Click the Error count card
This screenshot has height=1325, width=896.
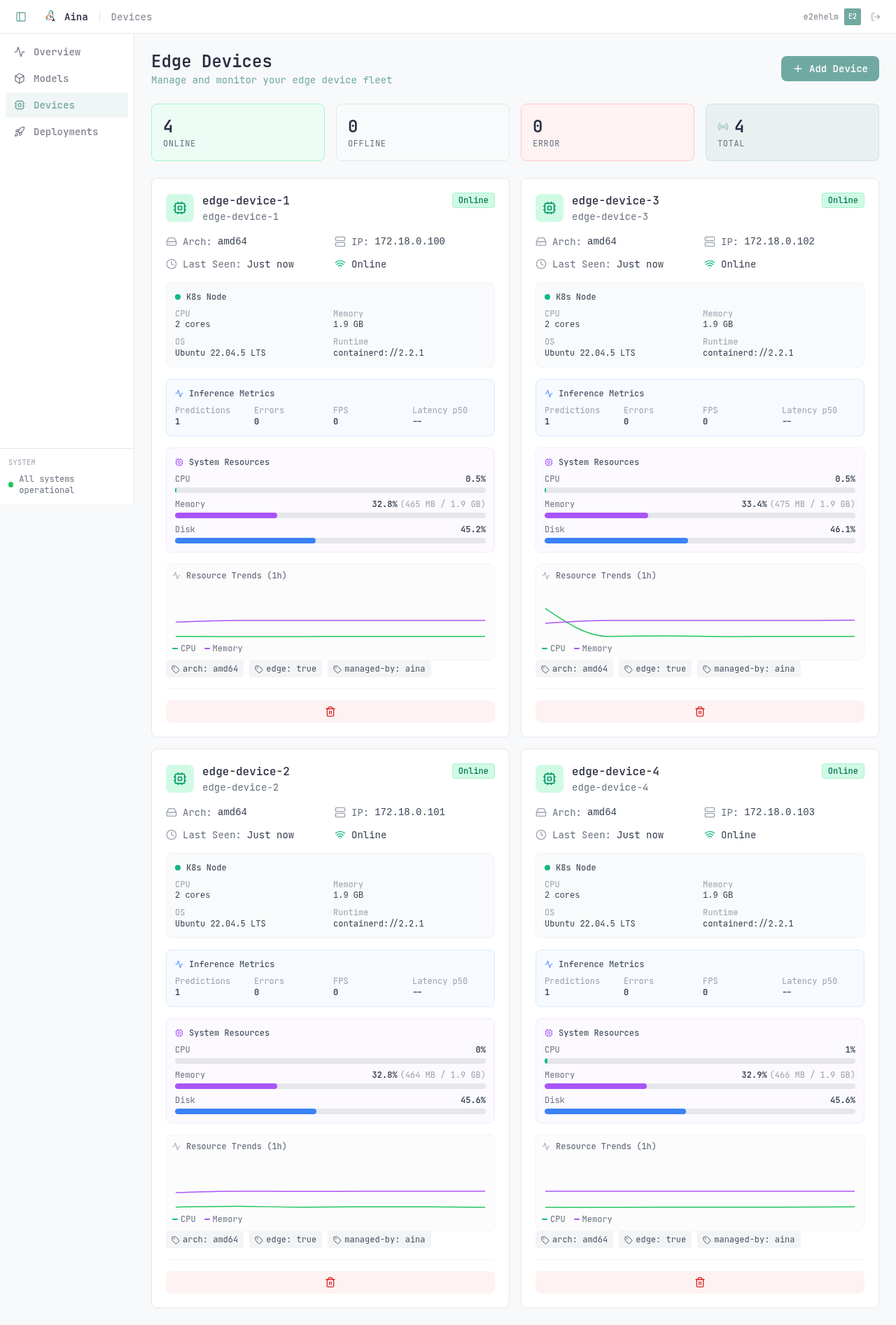coord(608,132)
